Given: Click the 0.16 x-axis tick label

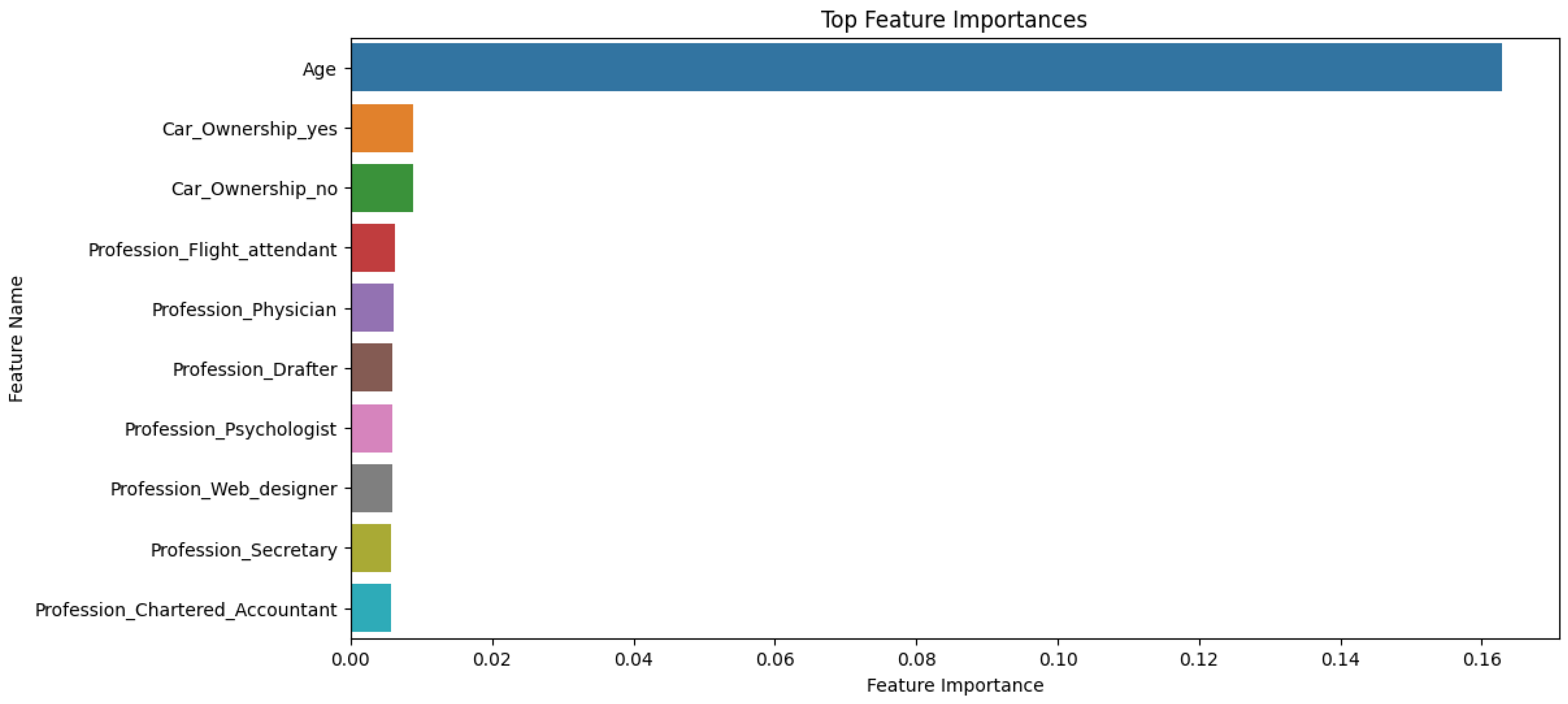Looking at the screenshot, I should [x=1481, y=659].
